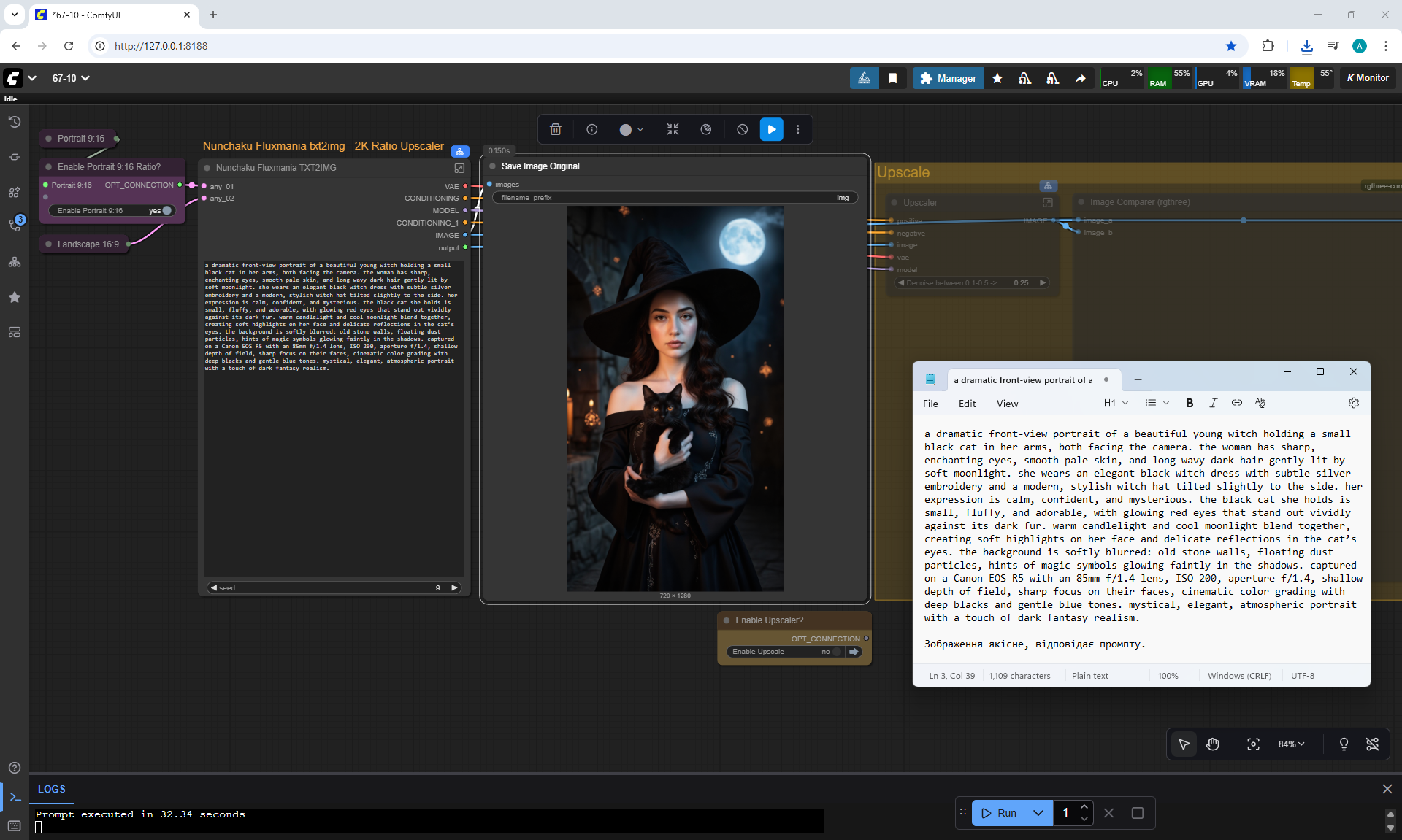This screenshot has height=840, width=1402.
Task: Select the hand pan tool
Action: [1213, 744]
